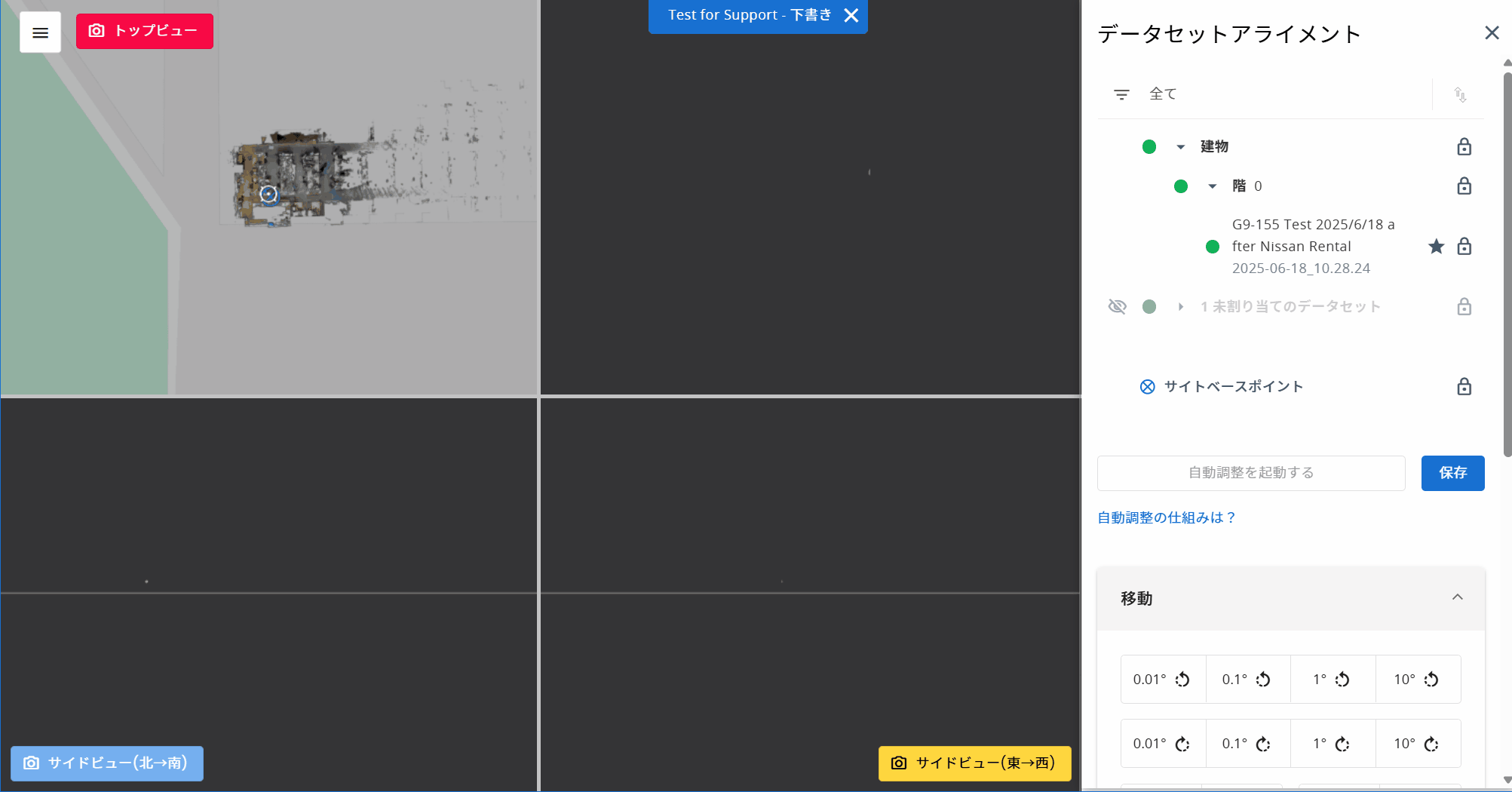
Task: Rotate counterclockwise by 1°
Action: pyautogui.click(x=1333, y=680)
